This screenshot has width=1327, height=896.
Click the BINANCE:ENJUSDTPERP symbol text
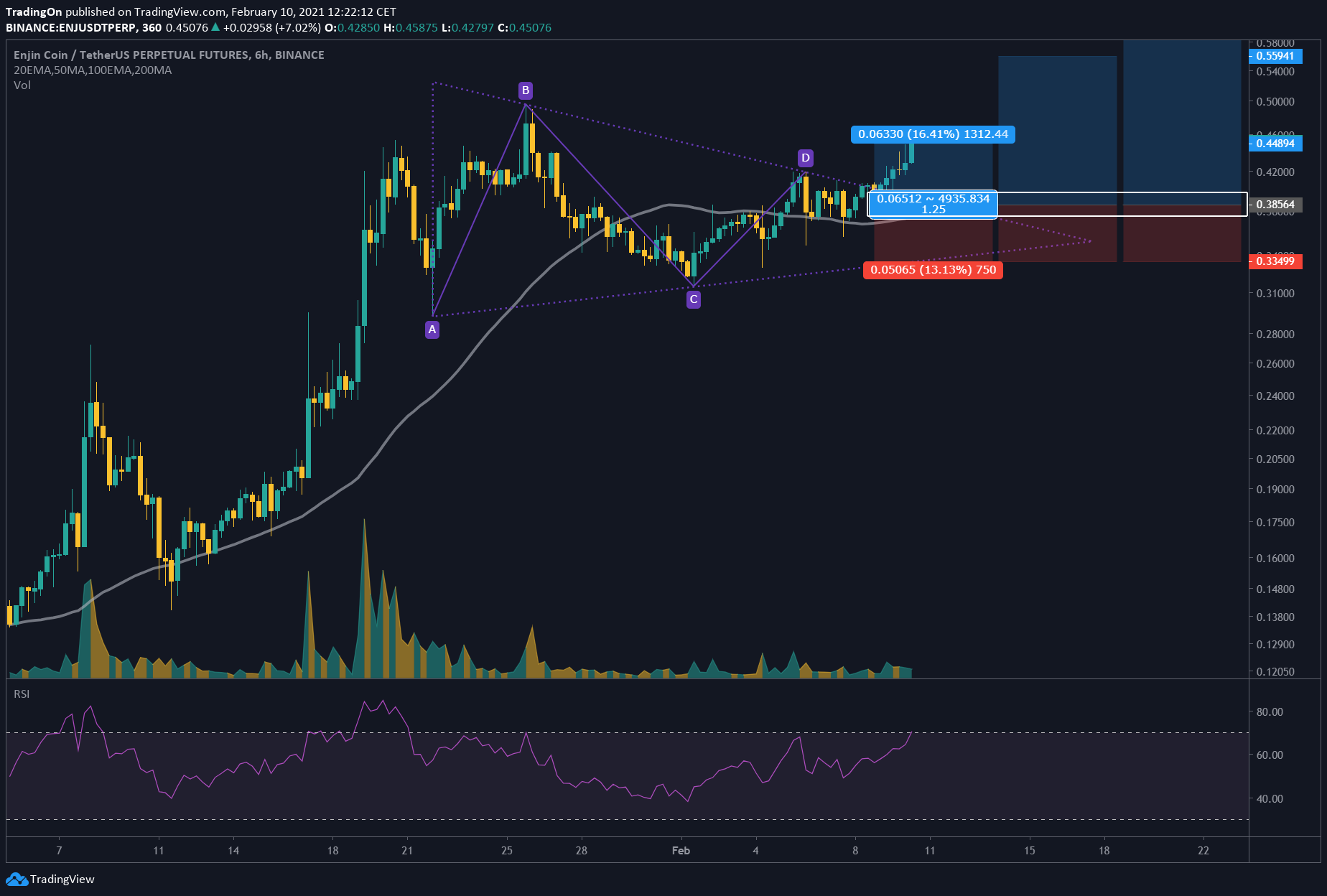[72, 28]
